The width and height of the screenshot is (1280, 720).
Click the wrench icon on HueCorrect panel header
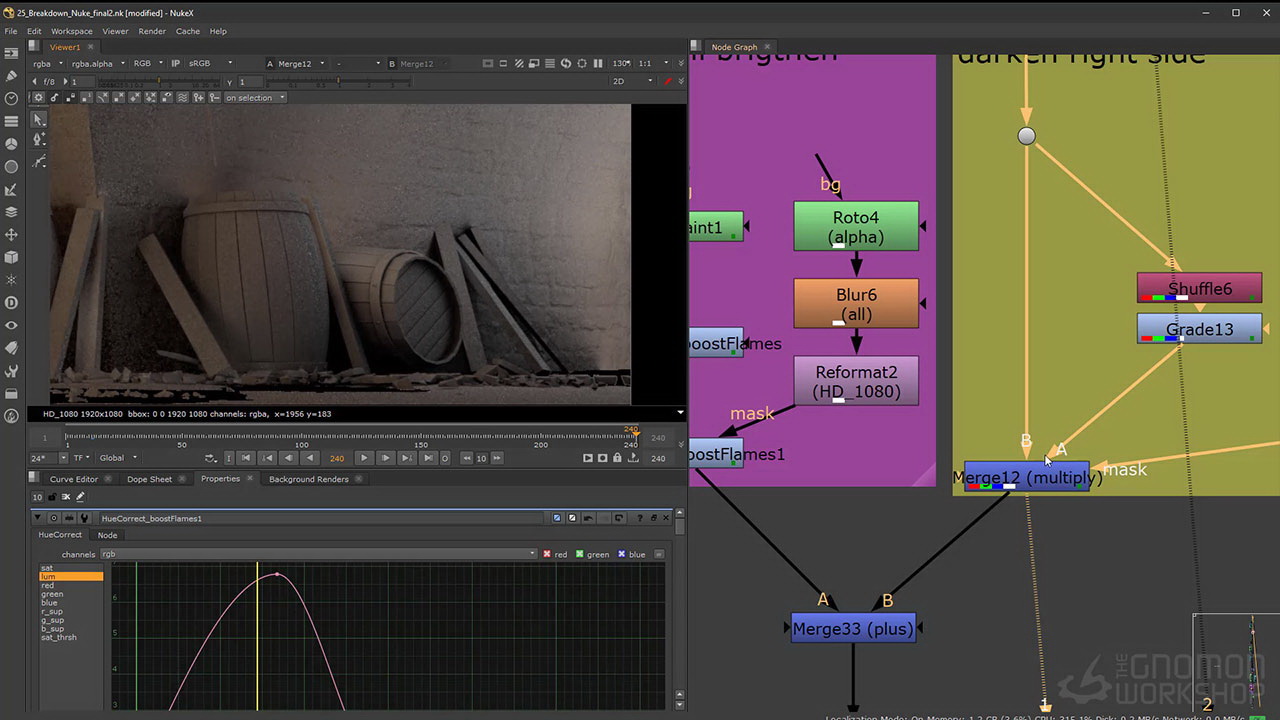(84, 518)
